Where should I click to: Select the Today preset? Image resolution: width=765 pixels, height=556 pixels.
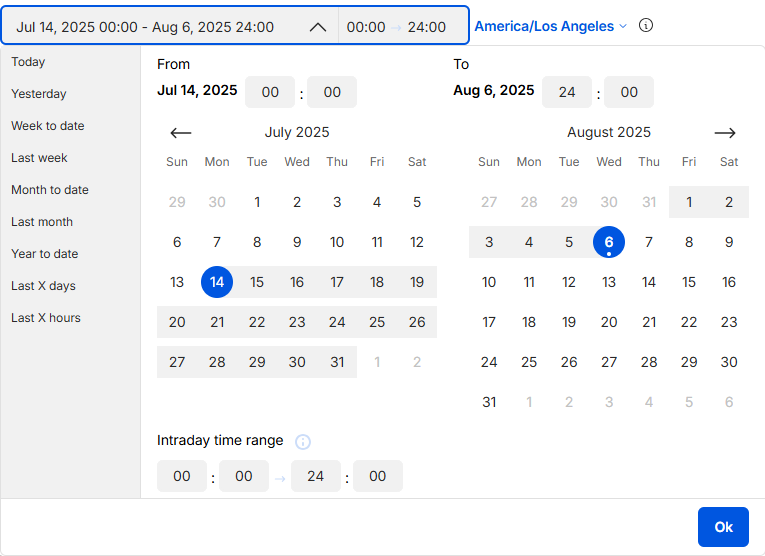point(28,62)
